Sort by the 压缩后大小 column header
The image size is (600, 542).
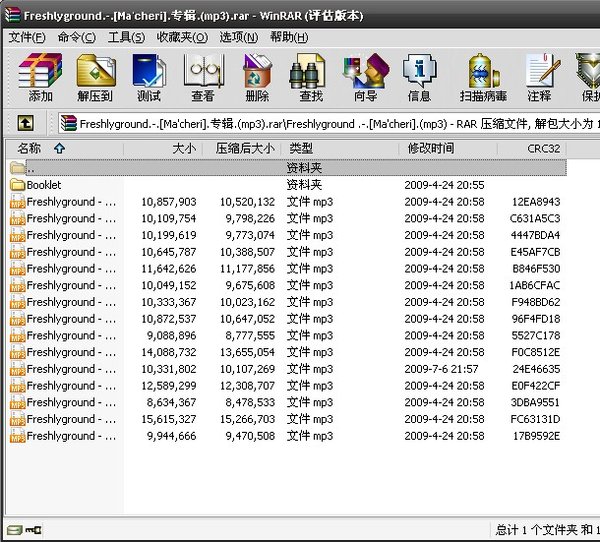coord(242,148)
